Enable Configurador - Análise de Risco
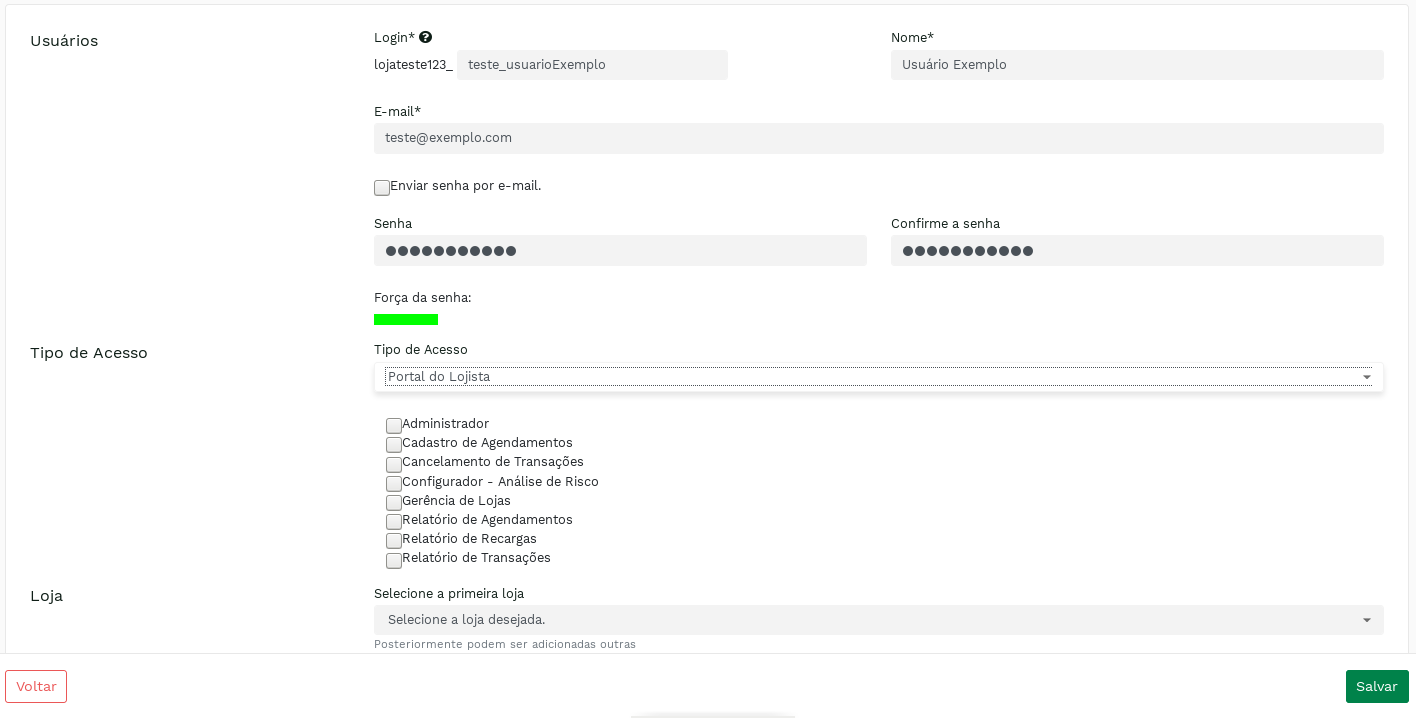1416x718 pixels. [x=394, y=483]
